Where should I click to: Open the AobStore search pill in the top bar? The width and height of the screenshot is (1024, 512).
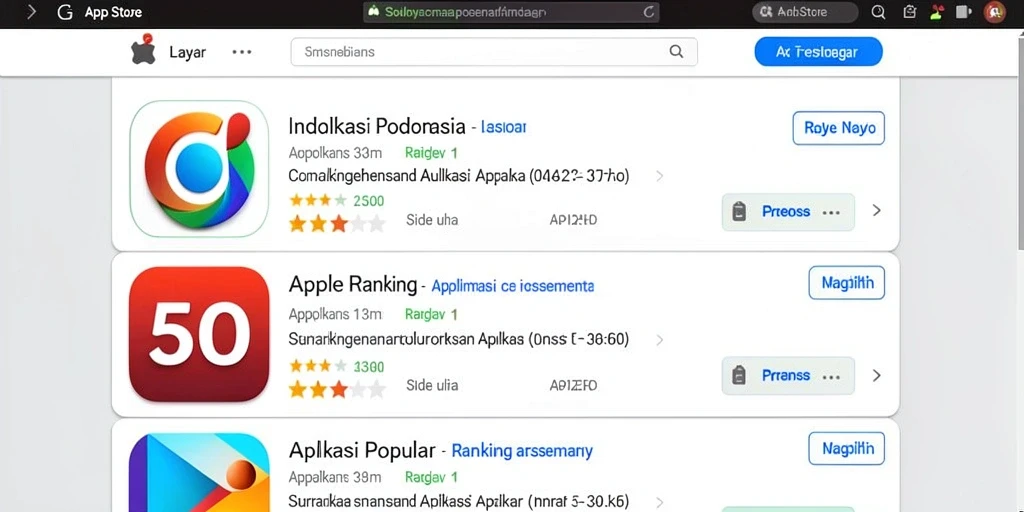coord(805,12)
